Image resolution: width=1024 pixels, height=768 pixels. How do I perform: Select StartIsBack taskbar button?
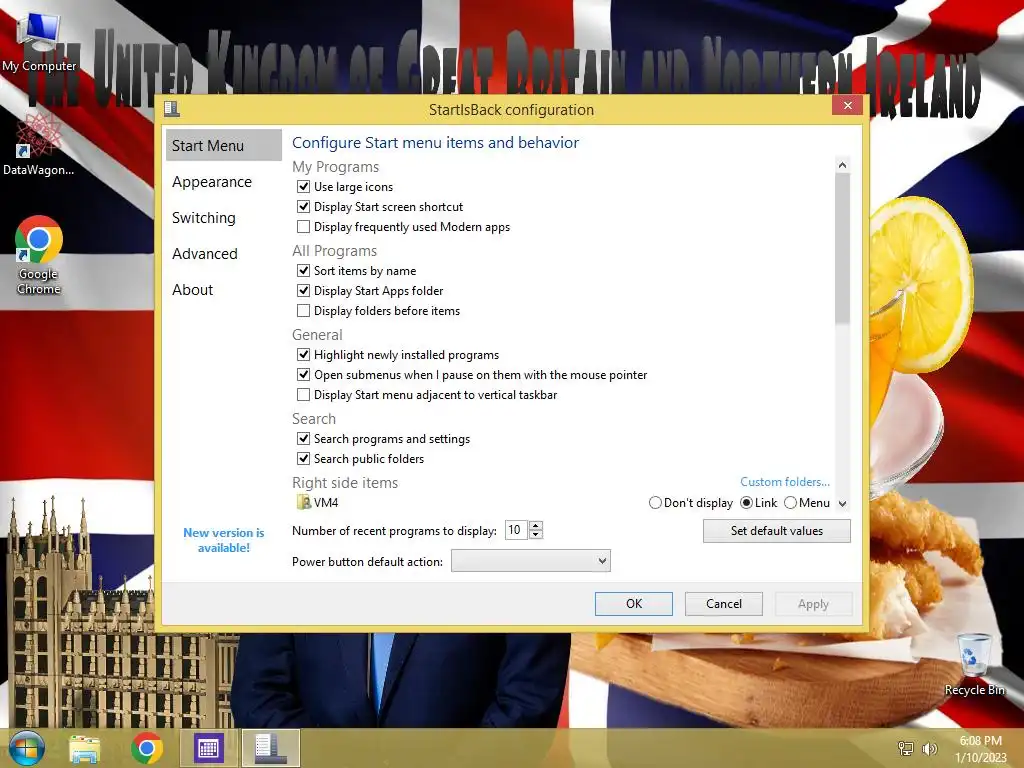[x=270, y=748]
